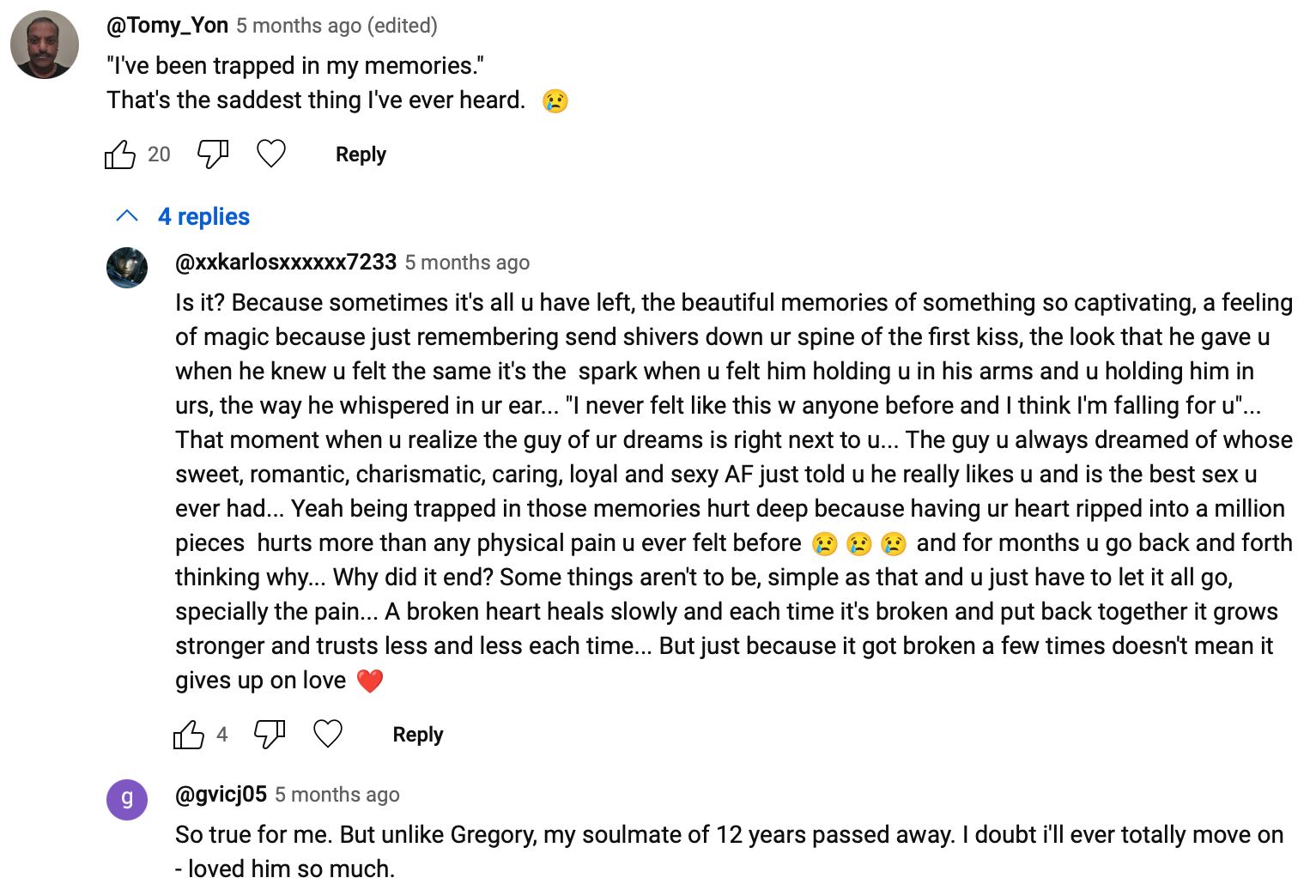
Task: Click @xxkarlosxxxxxx7233's "5 months ago" timestamp
Action: [467, 263]
